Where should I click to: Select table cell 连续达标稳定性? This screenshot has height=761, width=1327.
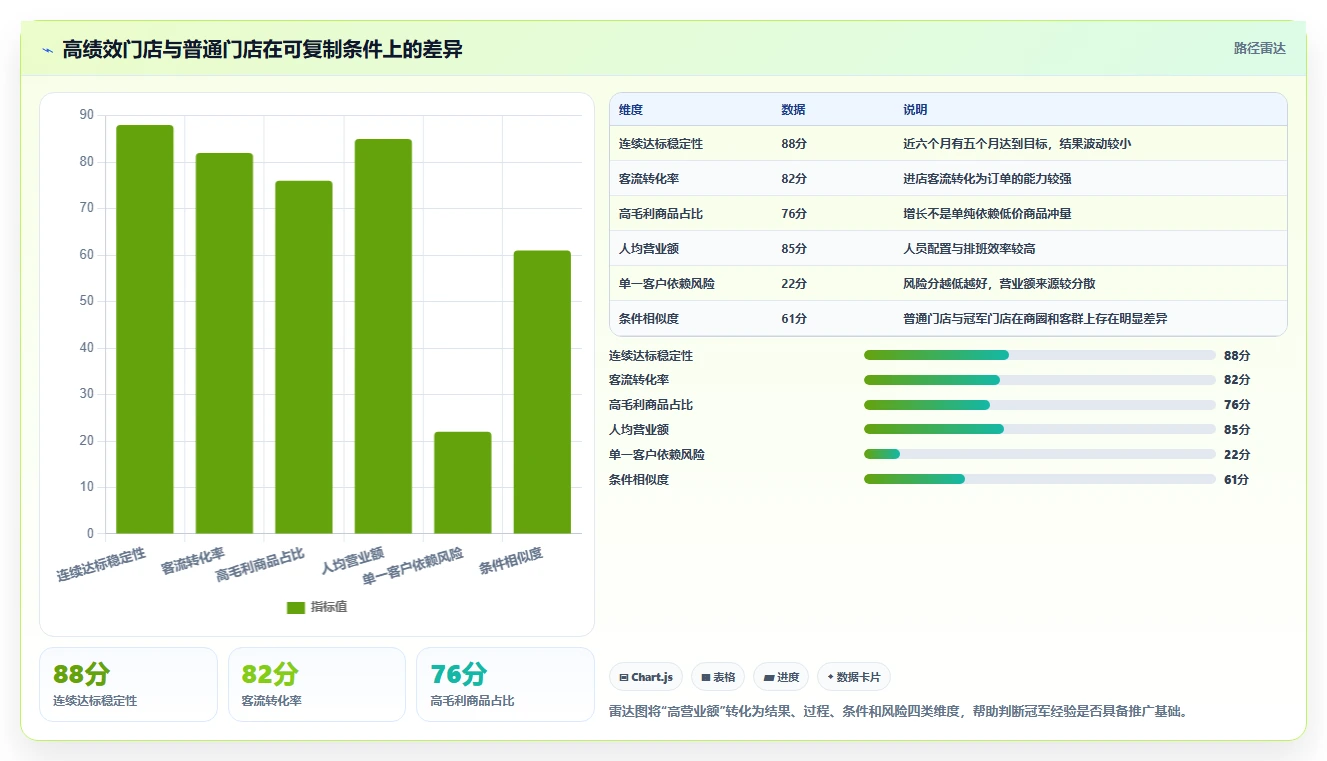coord(661,144)
